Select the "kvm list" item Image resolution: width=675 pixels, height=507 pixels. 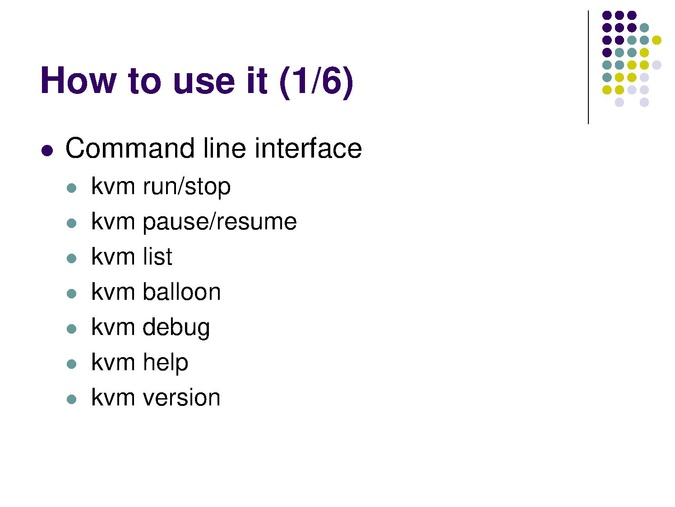point(131,257)
